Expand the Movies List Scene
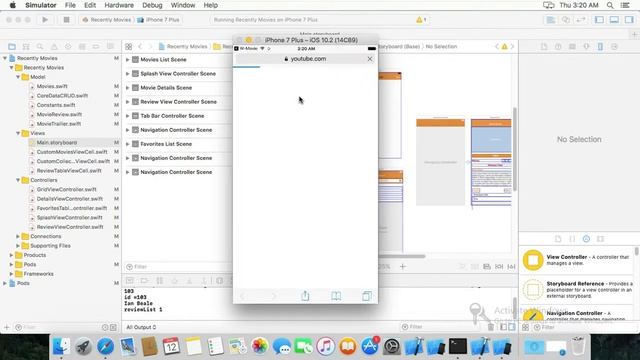The image size is (640, 360). pos(127,60)
